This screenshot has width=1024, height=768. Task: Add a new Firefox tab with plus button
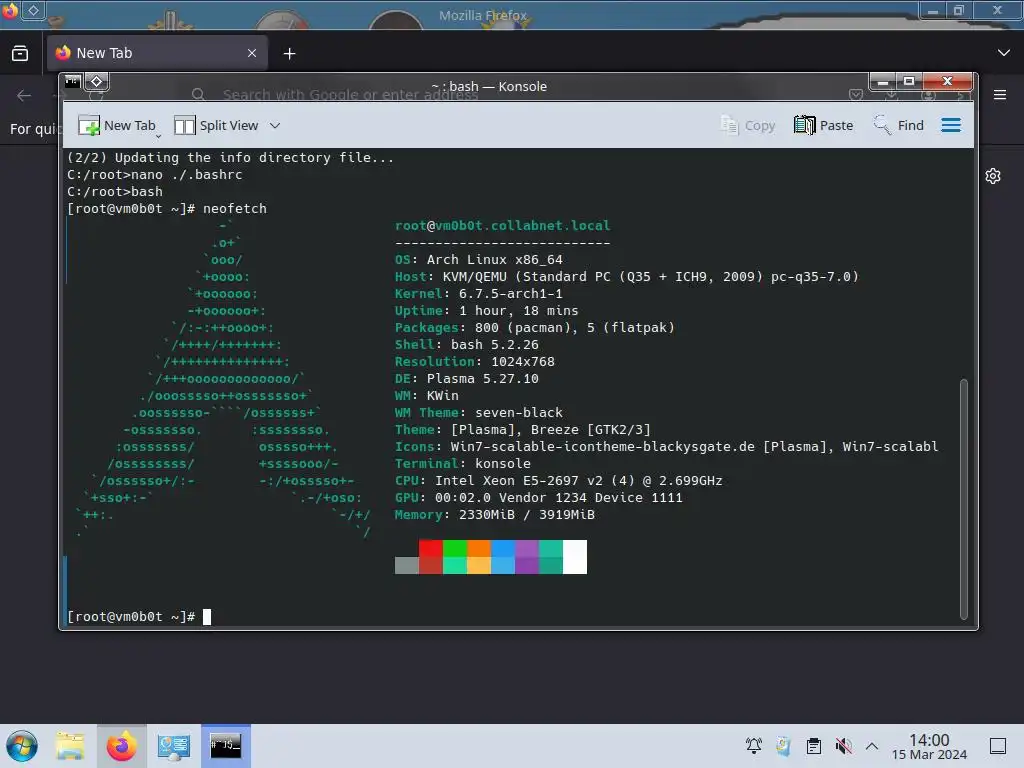coord(289,54)
